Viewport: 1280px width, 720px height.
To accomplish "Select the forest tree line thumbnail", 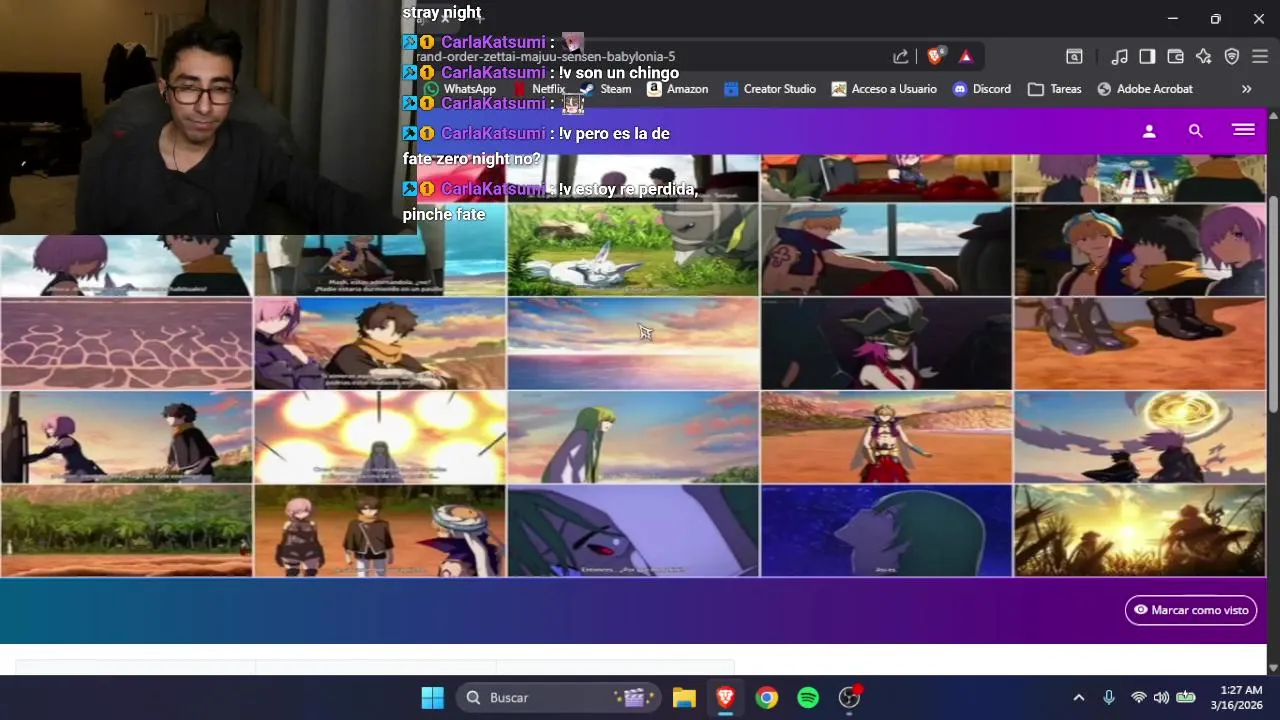I will (126, 531).
